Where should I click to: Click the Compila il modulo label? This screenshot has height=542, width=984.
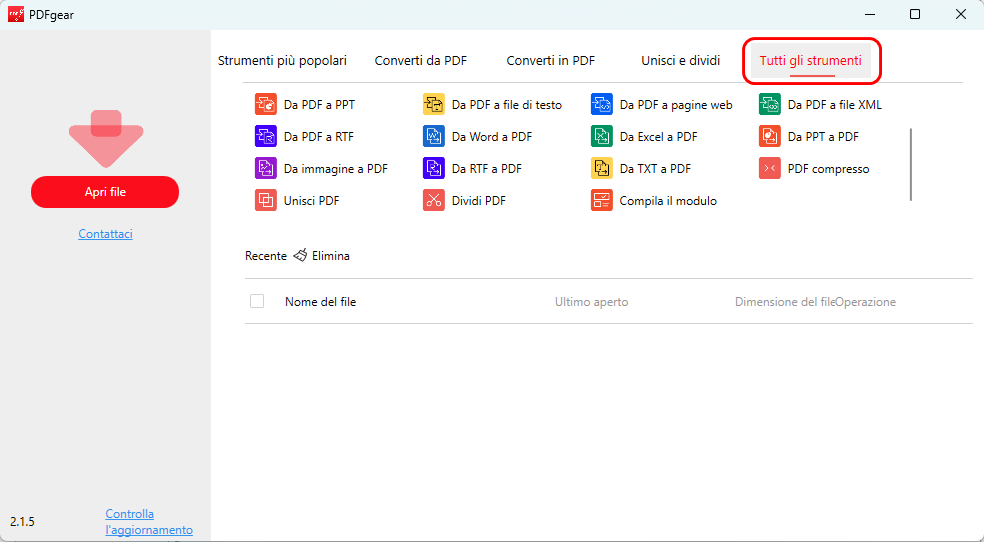pos(668,201)
